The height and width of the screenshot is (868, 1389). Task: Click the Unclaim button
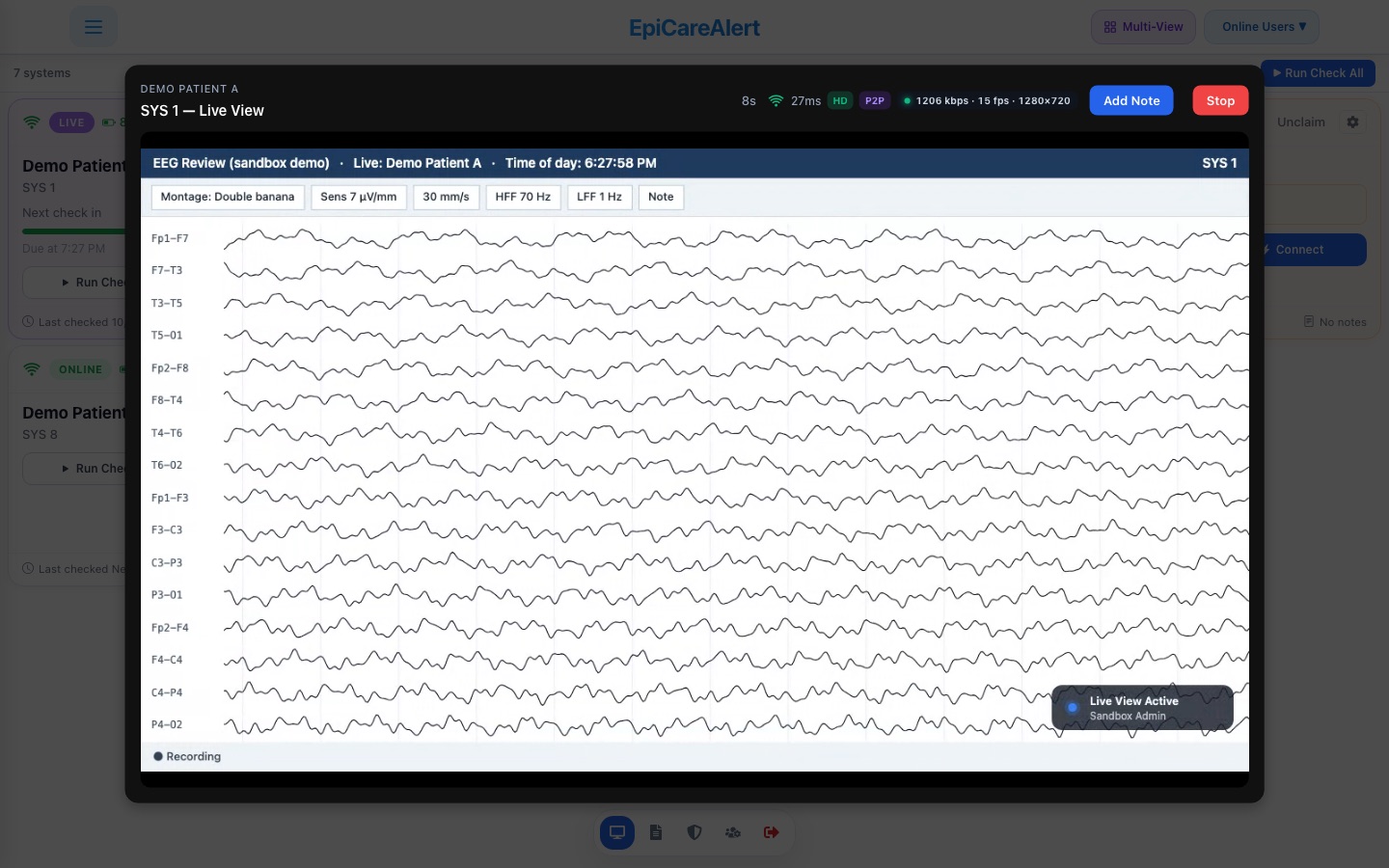(x=1300, y=122)
